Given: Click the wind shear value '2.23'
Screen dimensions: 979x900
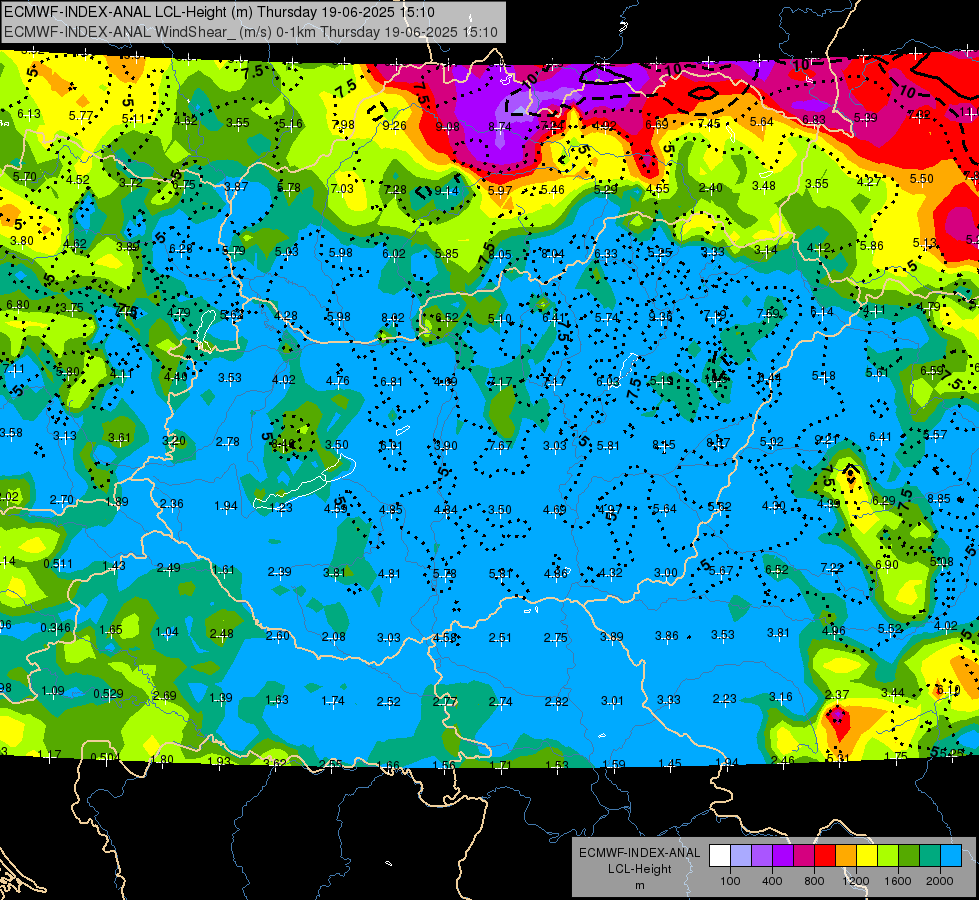Looking at the screenshot, I should coord(725,698).
